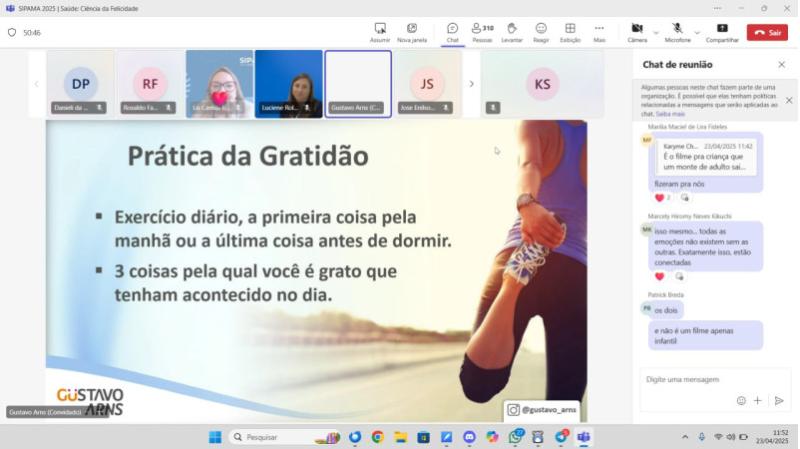Click the 'os dois' chat message
800x449 pixels.
point(666,310)
